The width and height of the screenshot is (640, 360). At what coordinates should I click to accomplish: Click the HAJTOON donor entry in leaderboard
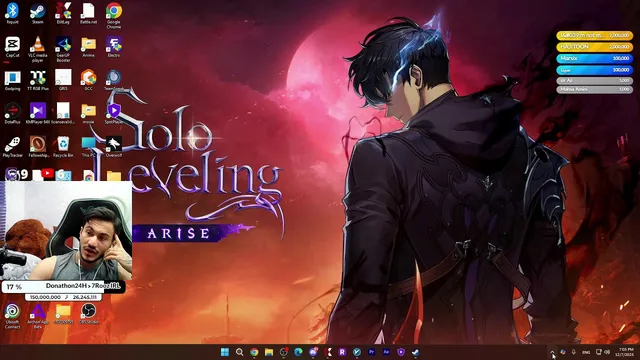[594, 47]
